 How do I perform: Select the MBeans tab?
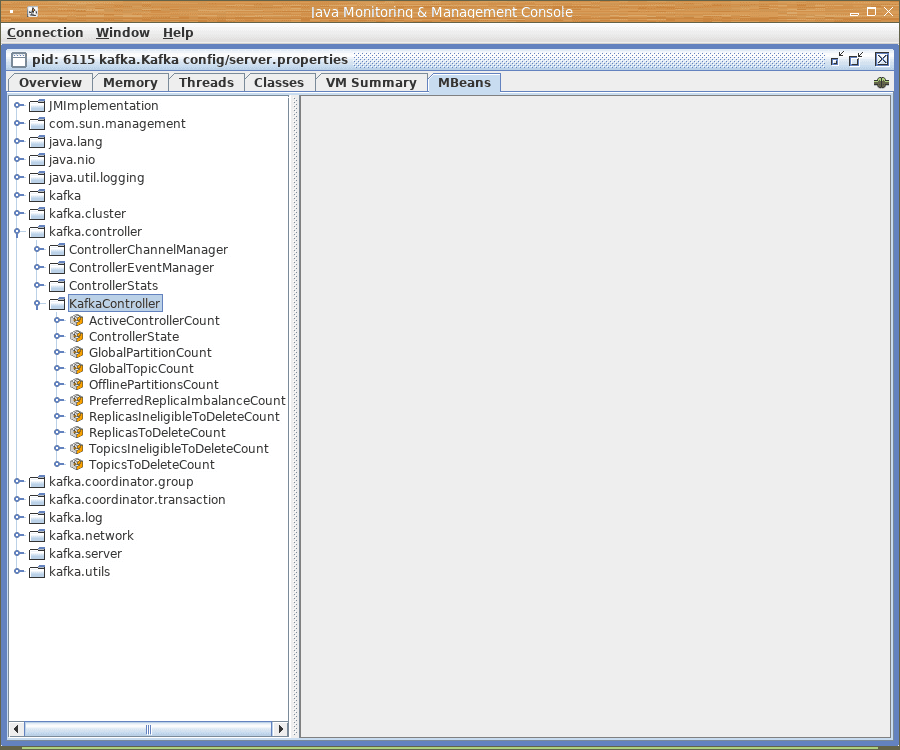tap(464, 83)
